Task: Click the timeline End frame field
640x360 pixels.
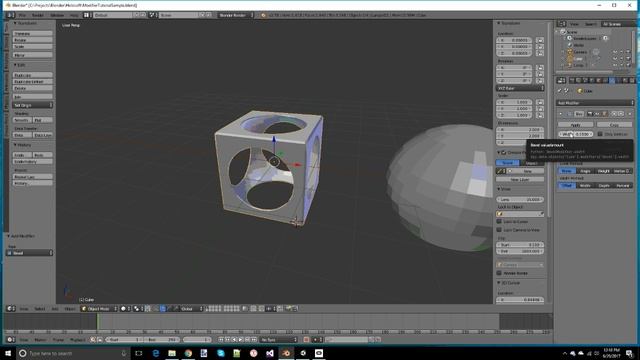Action: click(162, 340)
